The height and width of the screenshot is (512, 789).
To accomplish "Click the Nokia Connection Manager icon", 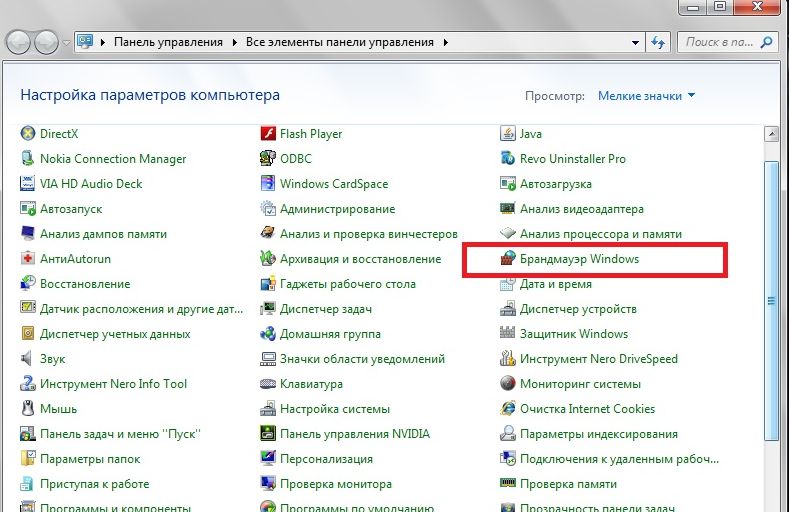I will [x=28, y=158].
